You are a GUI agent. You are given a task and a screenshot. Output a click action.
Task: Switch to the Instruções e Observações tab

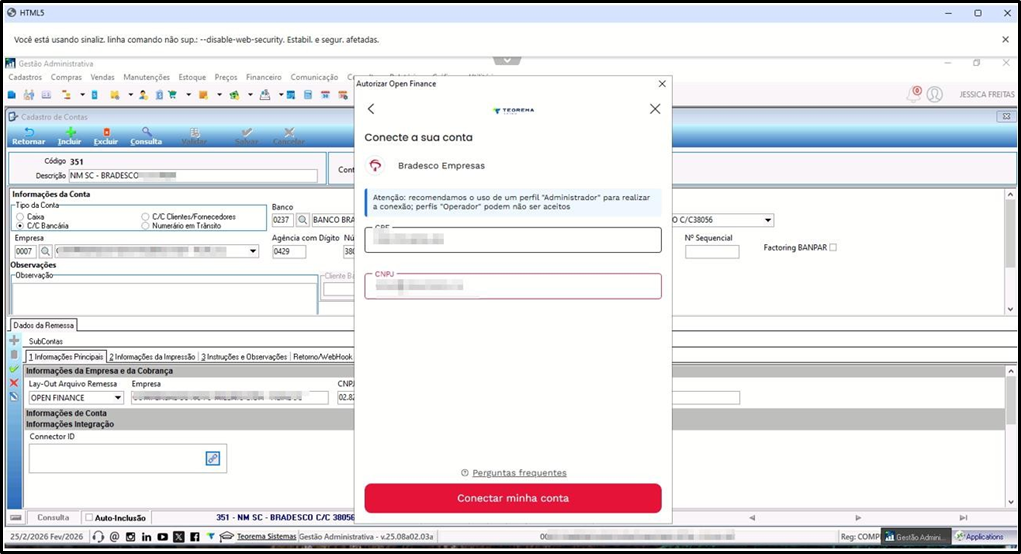pyautogui.click(x=244, y=357)
